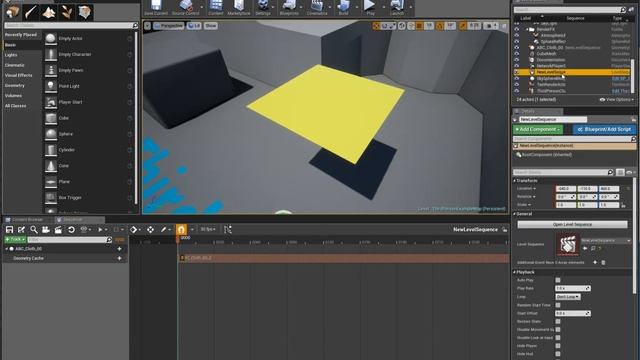
Task: Browse to Level Sequence asset magnifier icon
Action: point(593,248)
